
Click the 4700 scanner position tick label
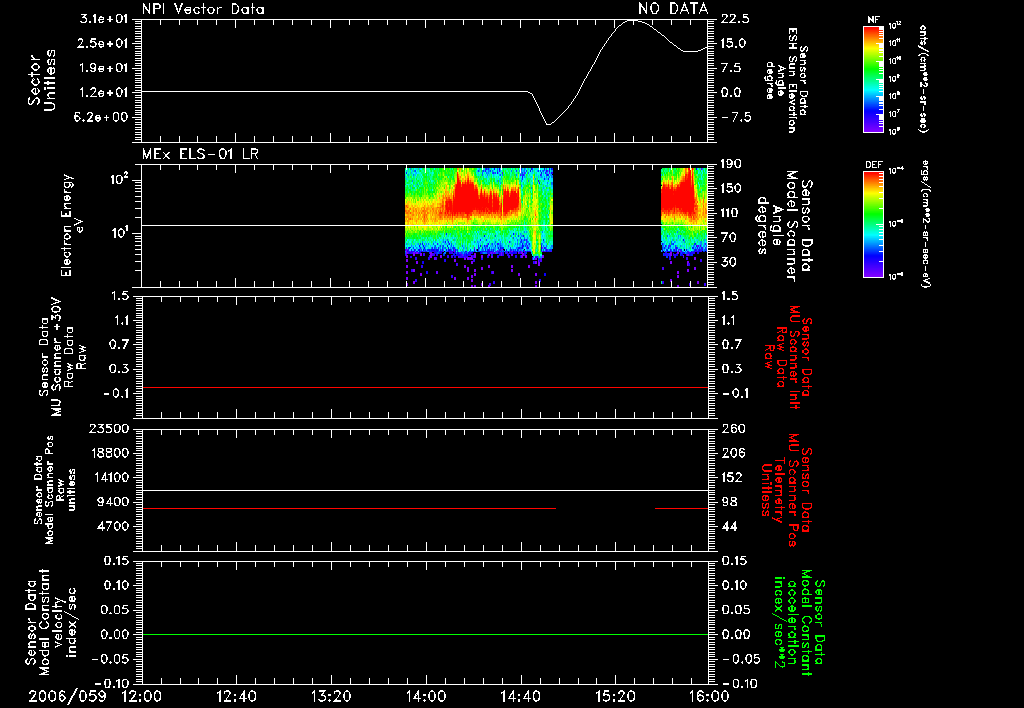pyautogui.click(x=114, y=526)
